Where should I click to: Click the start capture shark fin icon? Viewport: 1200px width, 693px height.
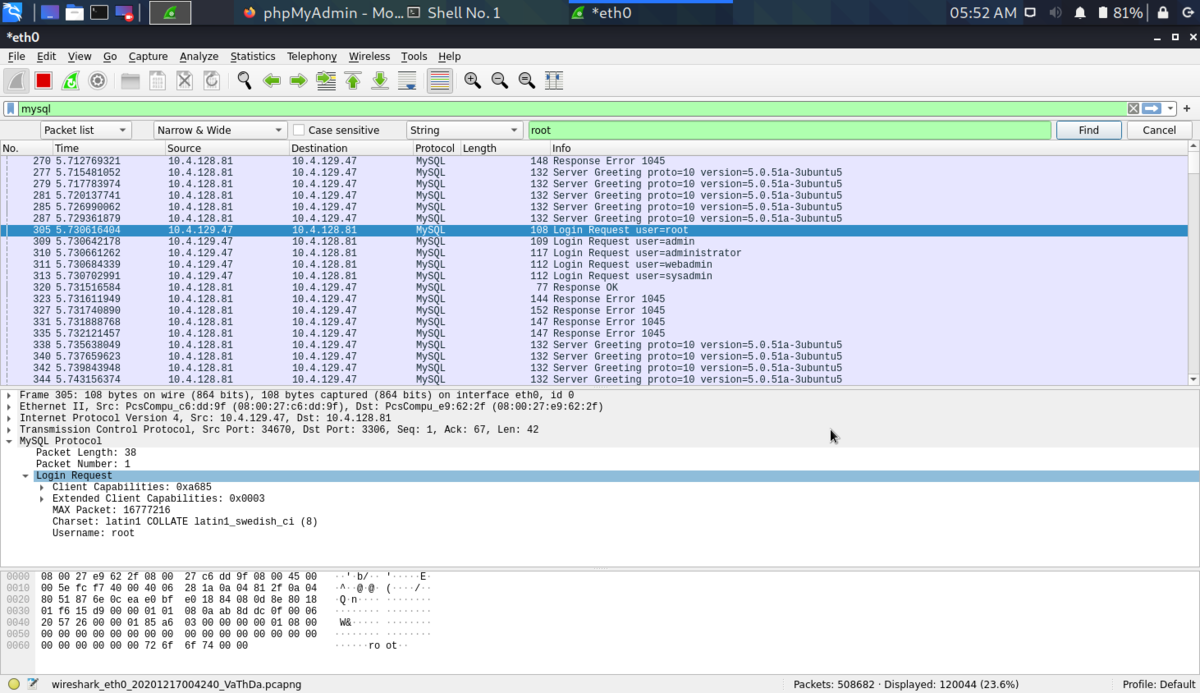coord(17,81)
